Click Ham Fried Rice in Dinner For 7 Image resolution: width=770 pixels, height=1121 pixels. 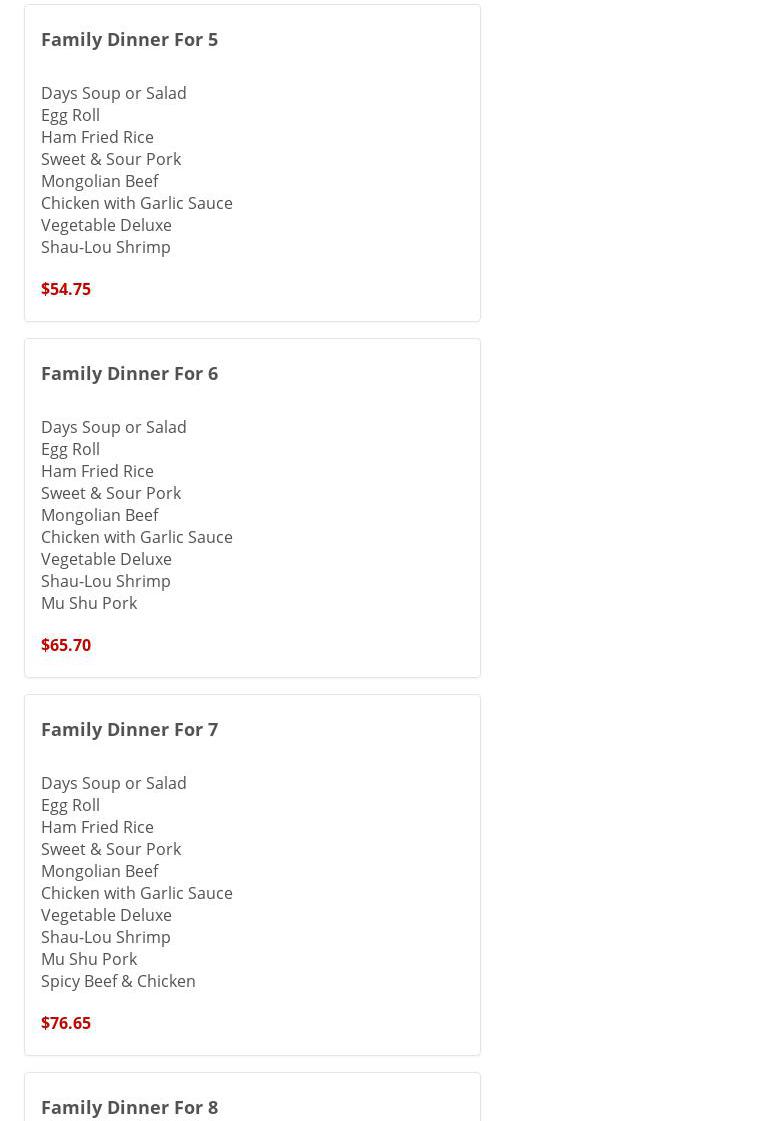[x=97, y=827]
